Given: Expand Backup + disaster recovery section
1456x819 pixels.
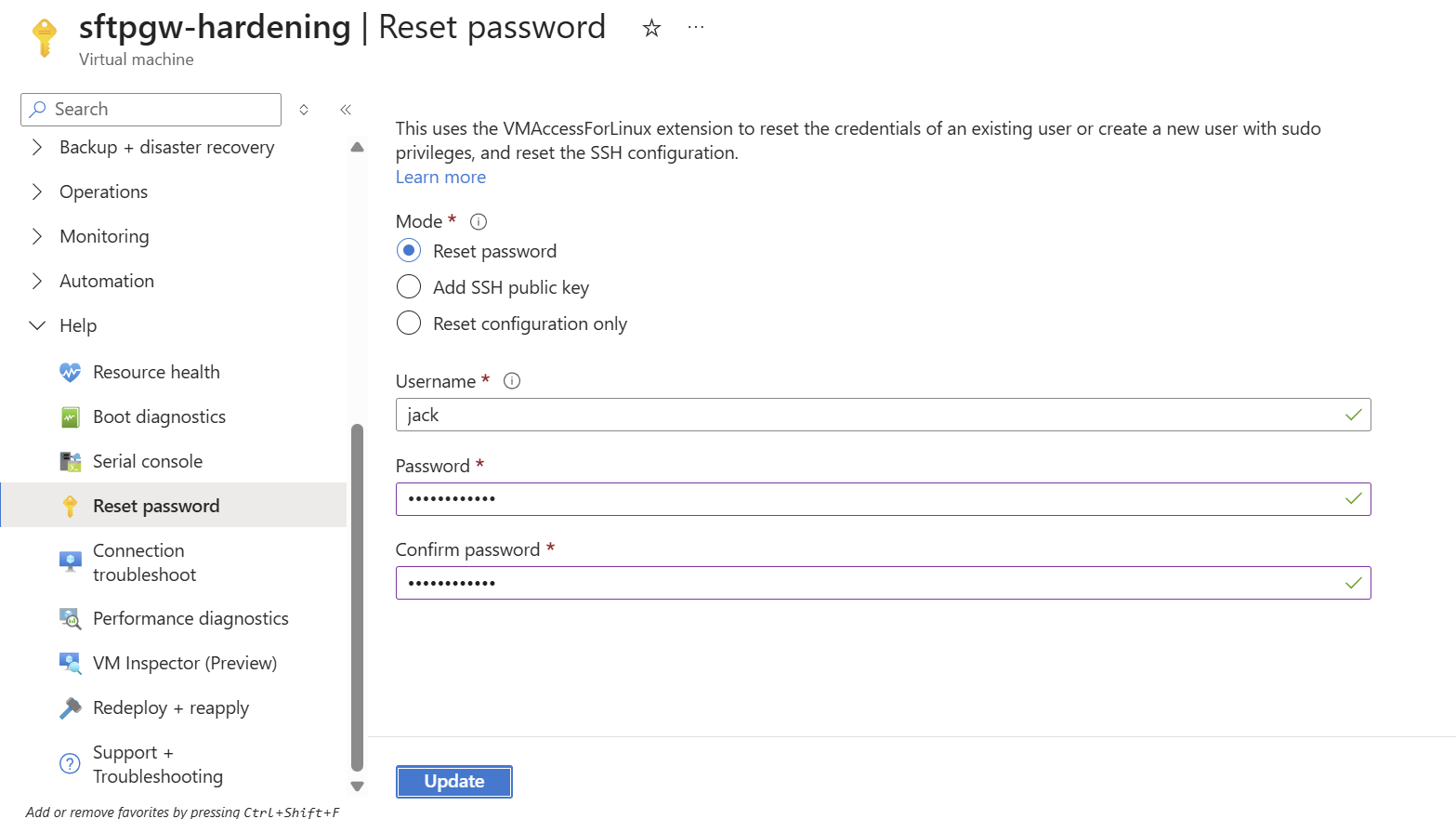Looking at the screenshot, I should click(x=37, y=148).
